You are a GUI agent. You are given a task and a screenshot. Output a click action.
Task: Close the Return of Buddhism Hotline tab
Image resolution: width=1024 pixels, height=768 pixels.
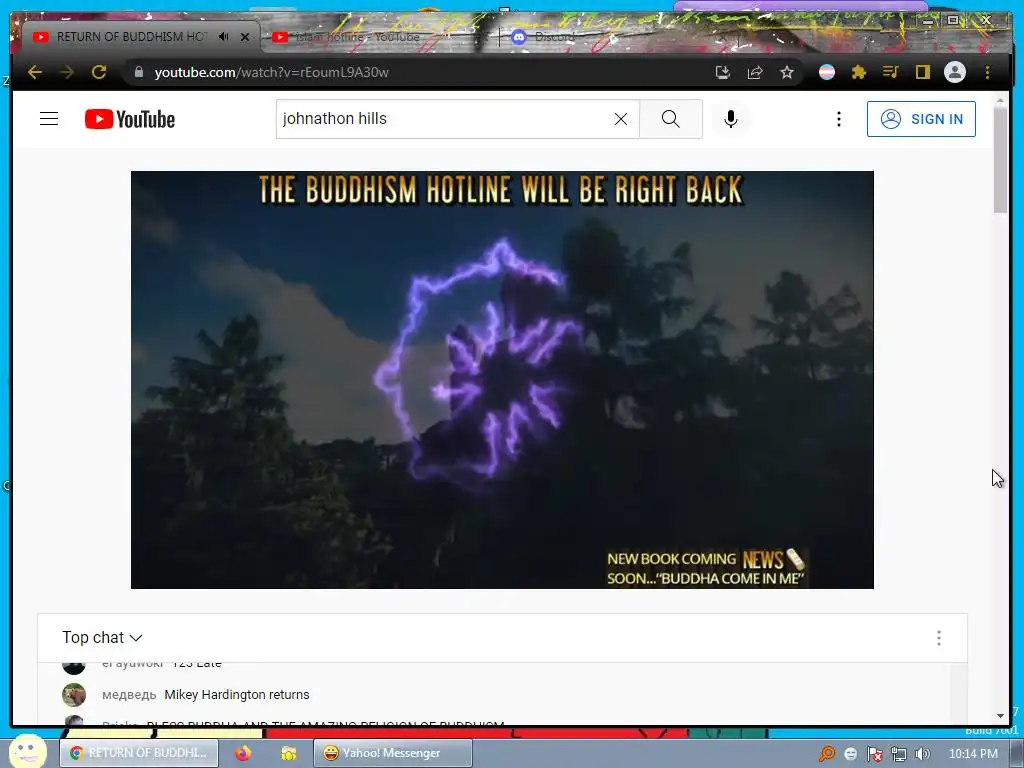[x=245, y=37]
